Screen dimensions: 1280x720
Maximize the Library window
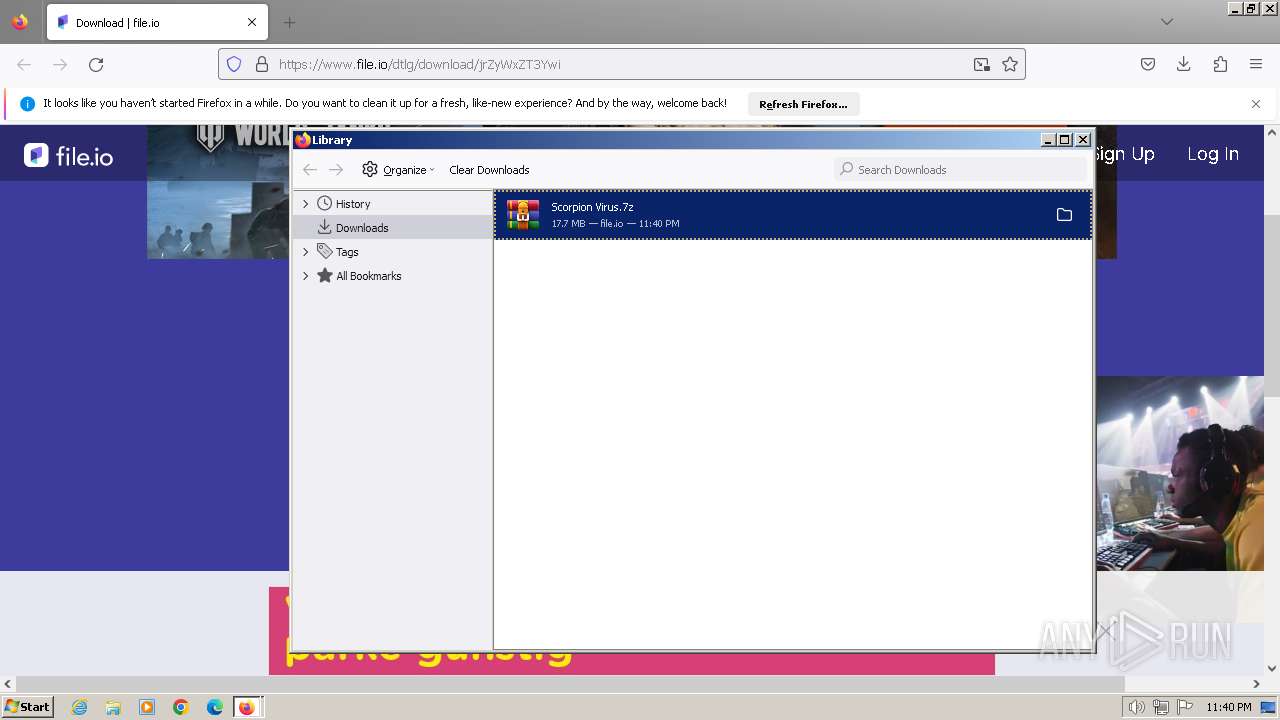1065,140
